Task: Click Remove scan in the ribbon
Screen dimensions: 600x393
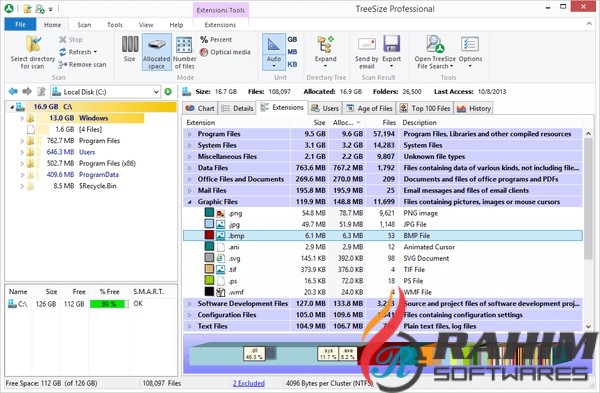Action: pyautogui.click(x=82, y=65)
